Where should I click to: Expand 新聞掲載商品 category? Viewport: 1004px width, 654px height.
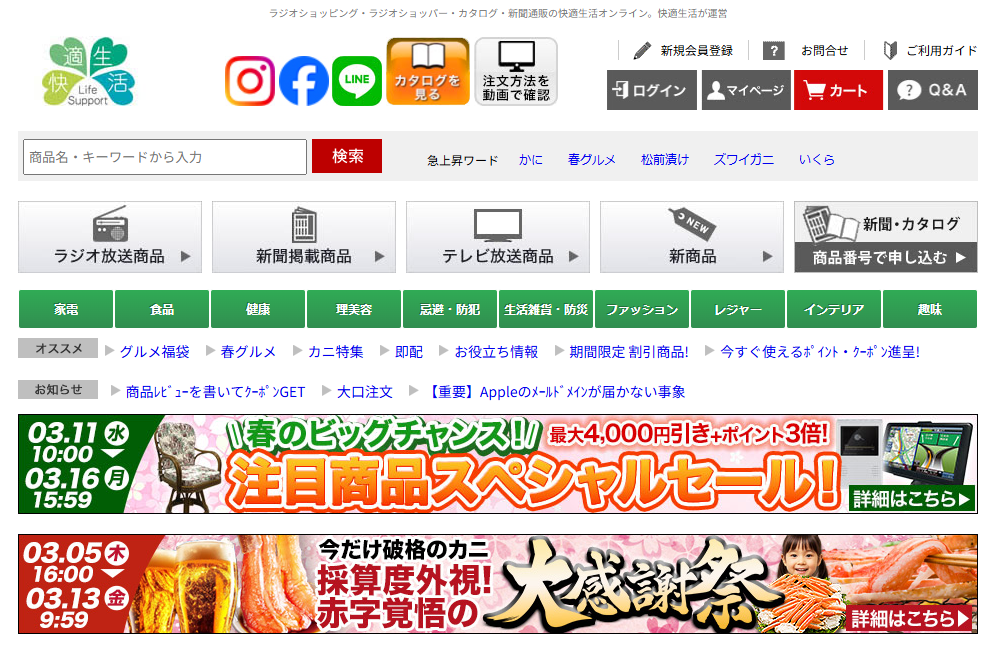tap(304, 237)
